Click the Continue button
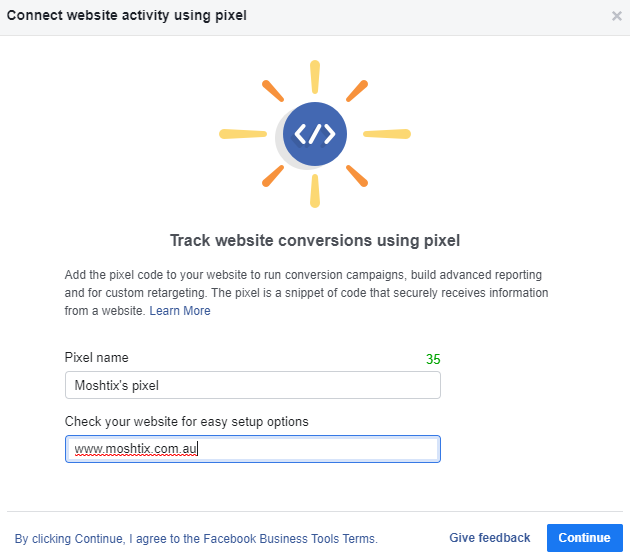Screen dimensions: 630x559 point(585,538)
